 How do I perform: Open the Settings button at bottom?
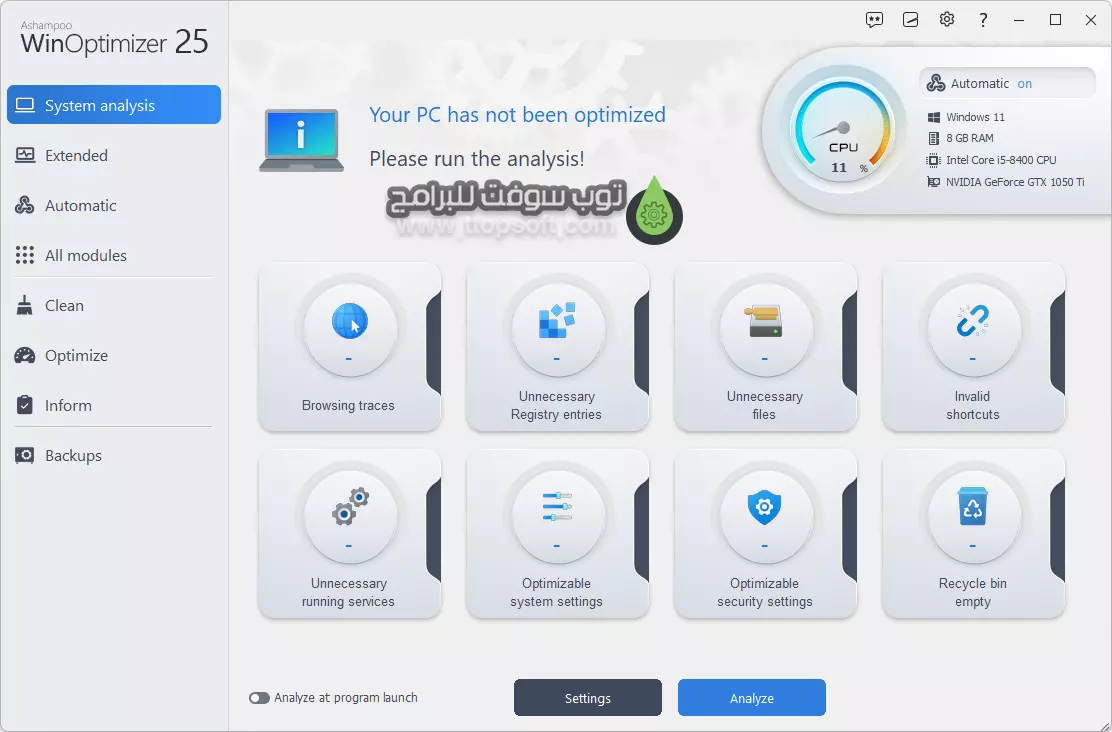588,698
